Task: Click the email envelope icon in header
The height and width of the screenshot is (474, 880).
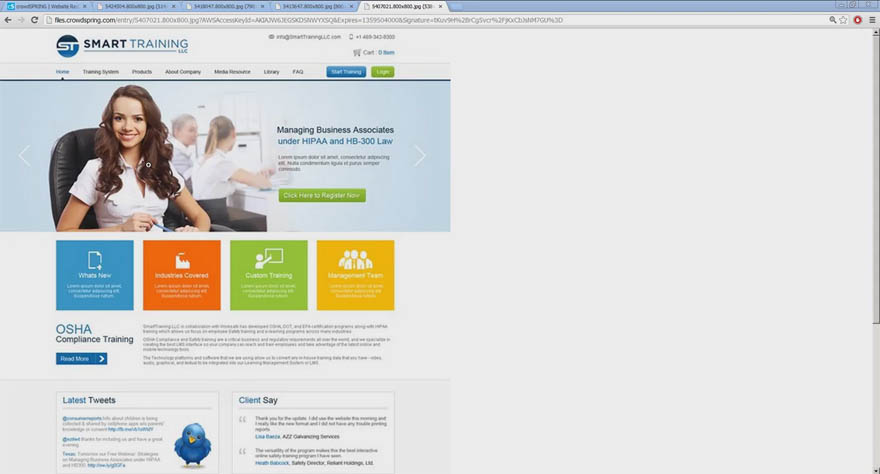Action: click(271, 36)
